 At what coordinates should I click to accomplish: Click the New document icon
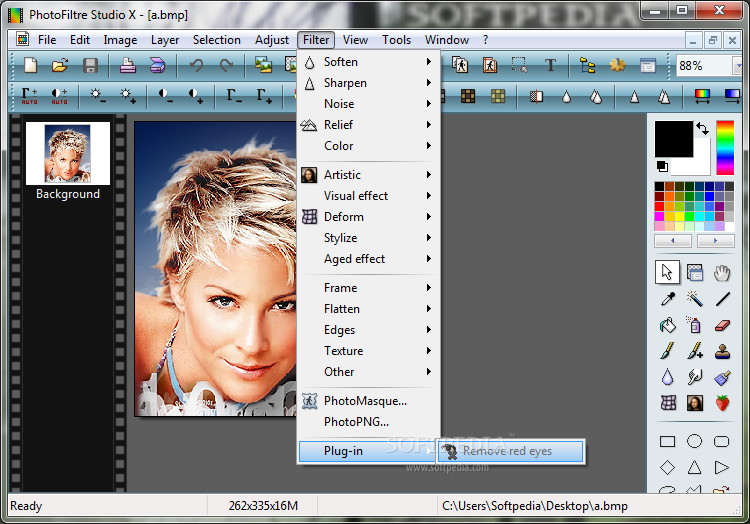click(x=31, y=65)
